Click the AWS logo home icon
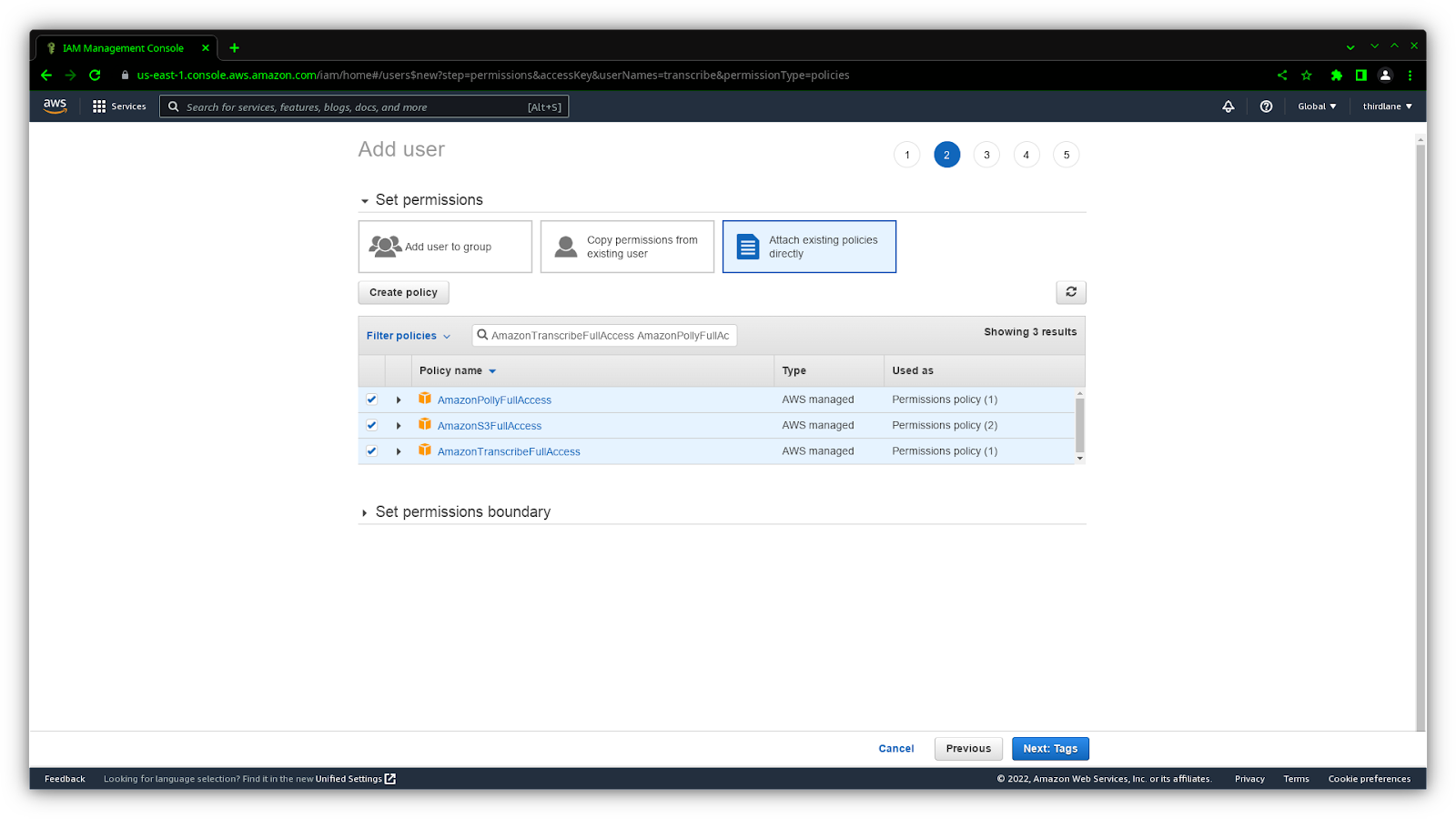The width and height of the screenshot is (1456, 819). (x=55, y=106)
